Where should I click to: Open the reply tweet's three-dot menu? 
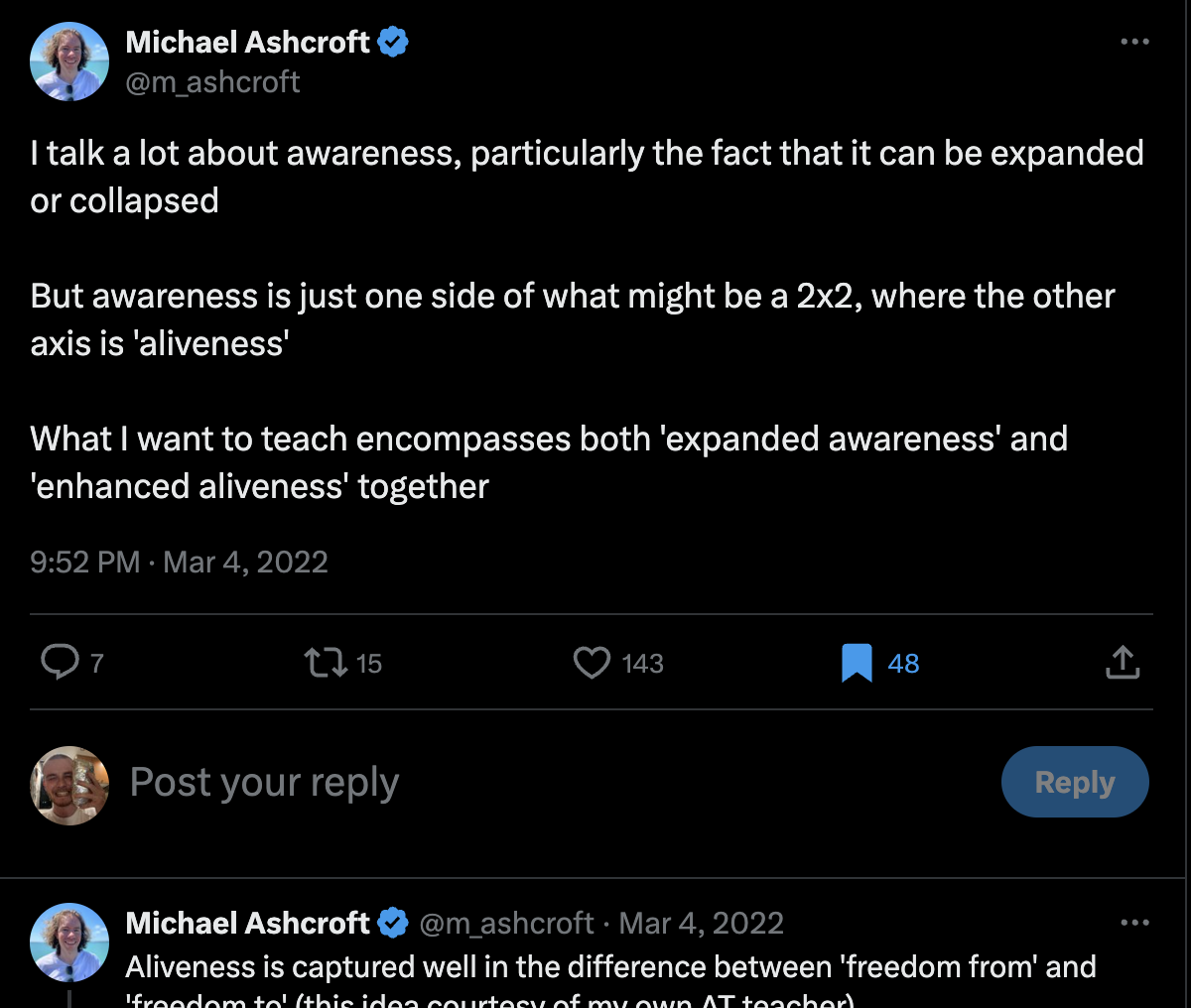1134,923
